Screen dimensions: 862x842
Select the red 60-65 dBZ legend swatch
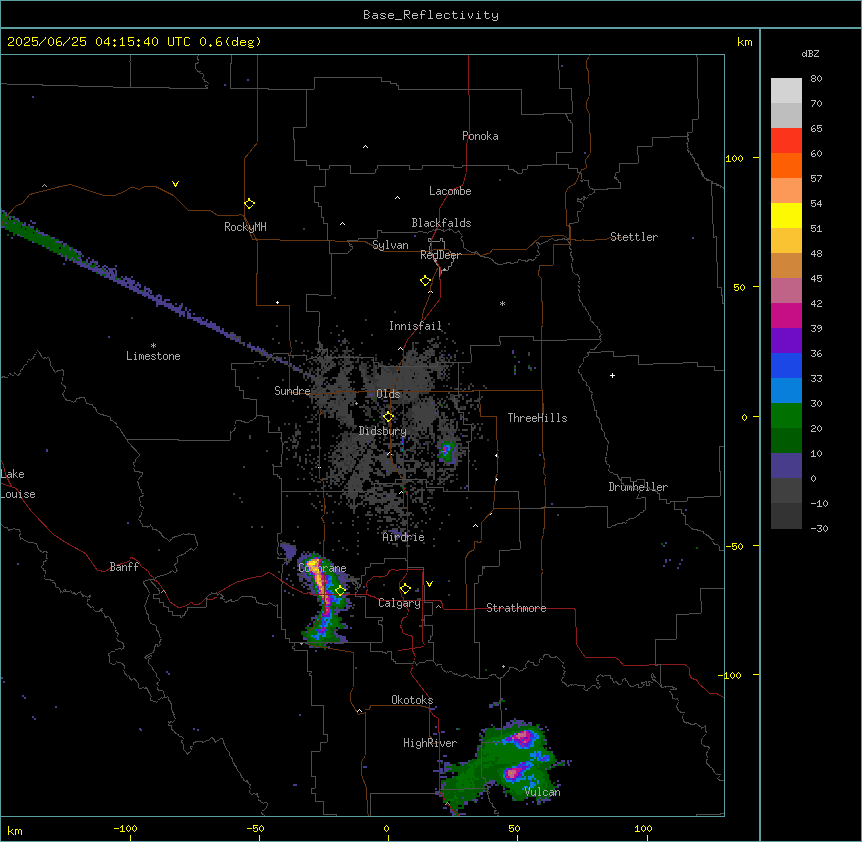pyautogui.click(x=786, y=141)
